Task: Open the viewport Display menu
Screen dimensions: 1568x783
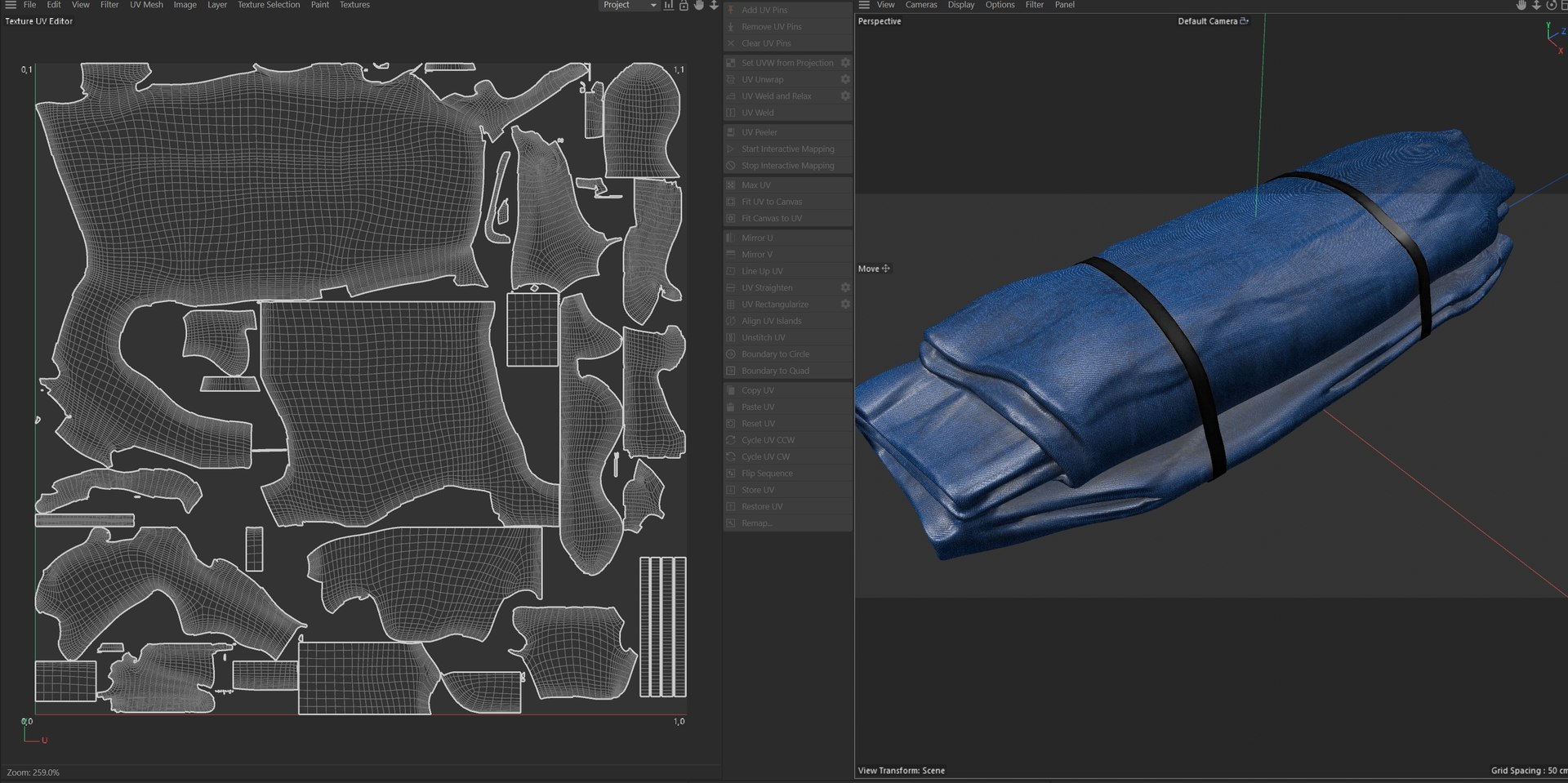Action: tap(961, 5)
